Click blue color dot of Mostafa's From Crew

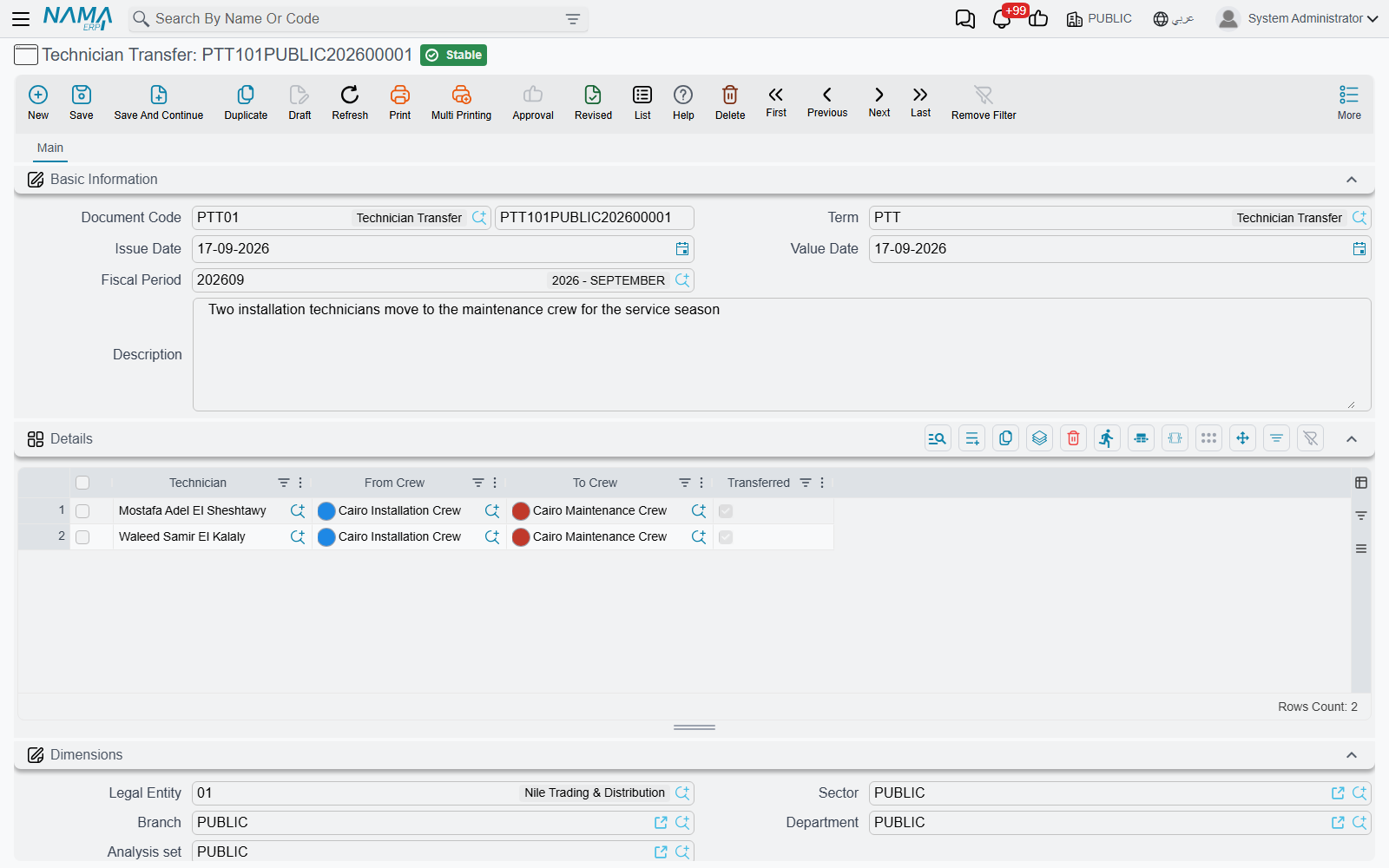pyautogui.click(x=326, y=511)
